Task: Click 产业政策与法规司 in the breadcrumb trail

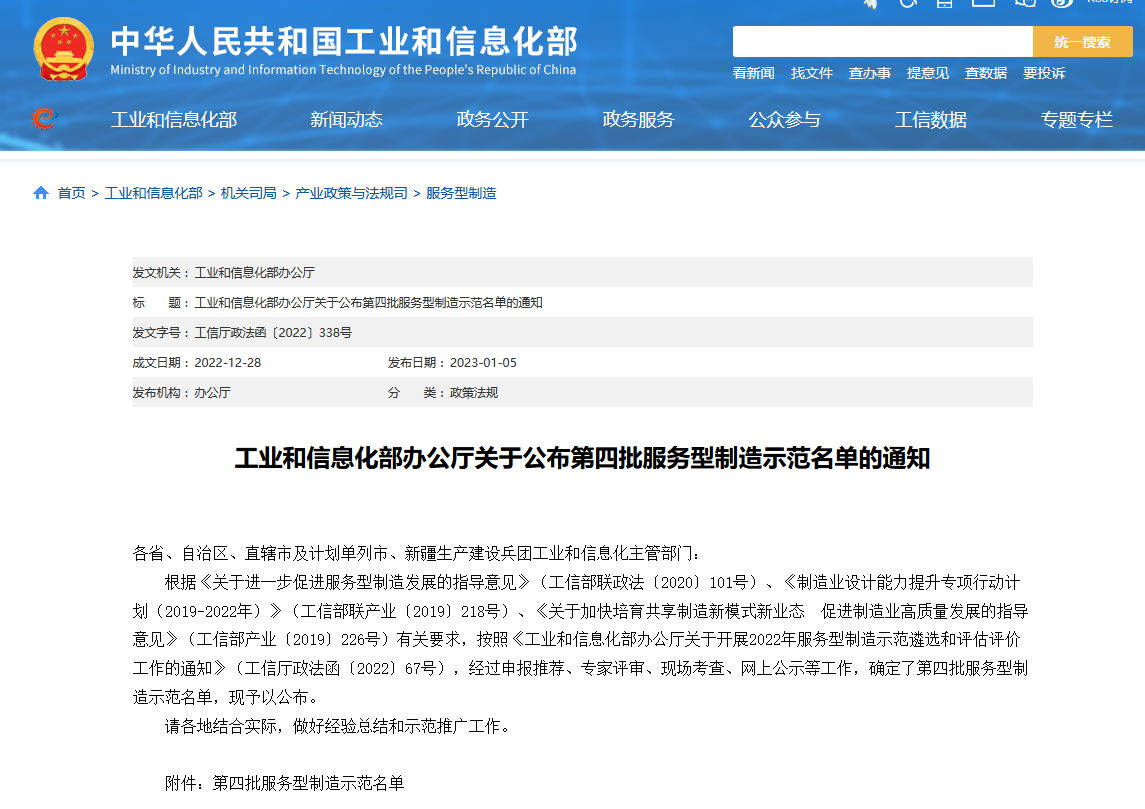Action: tap(351, 193)
